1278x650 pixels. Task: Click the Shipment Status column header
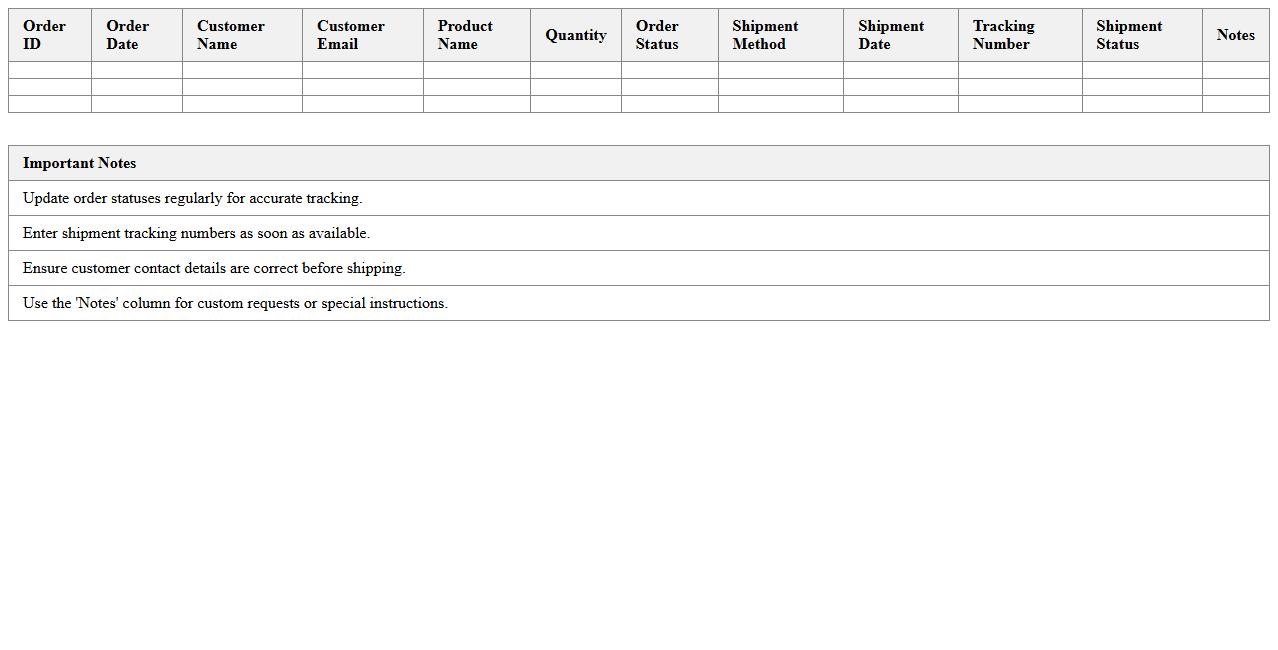click(1141, 35)
